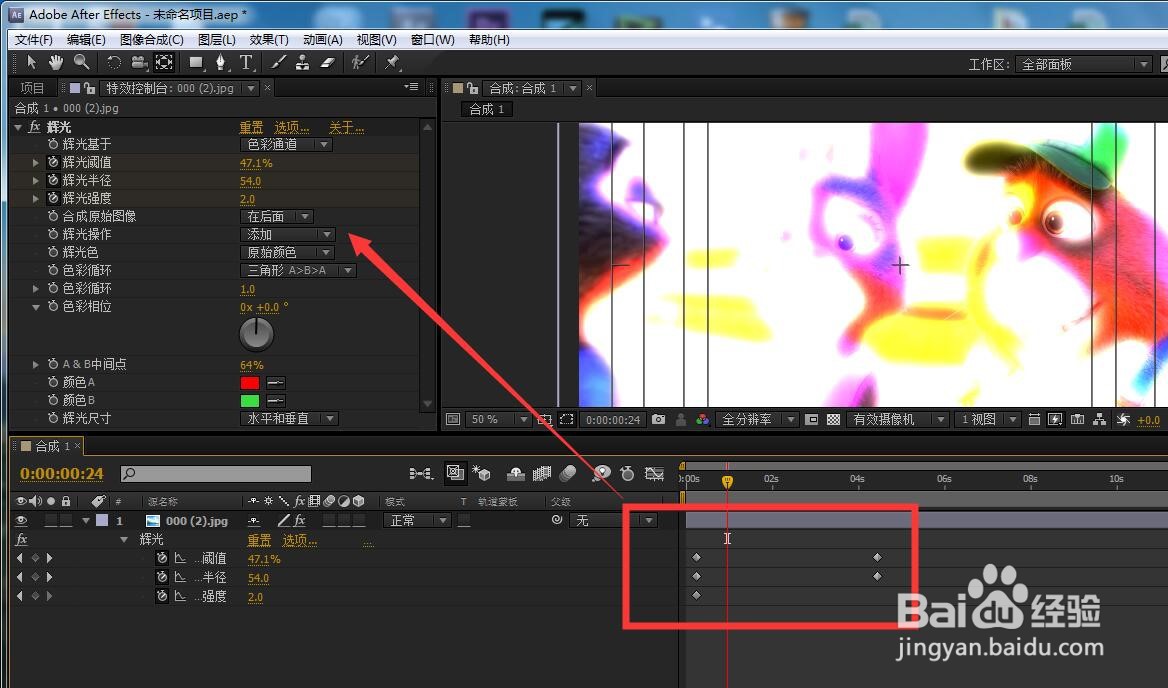Toggle Frame Blending for timeline
The width and height of the screenshot is (1168, 688).
[542, 474]
